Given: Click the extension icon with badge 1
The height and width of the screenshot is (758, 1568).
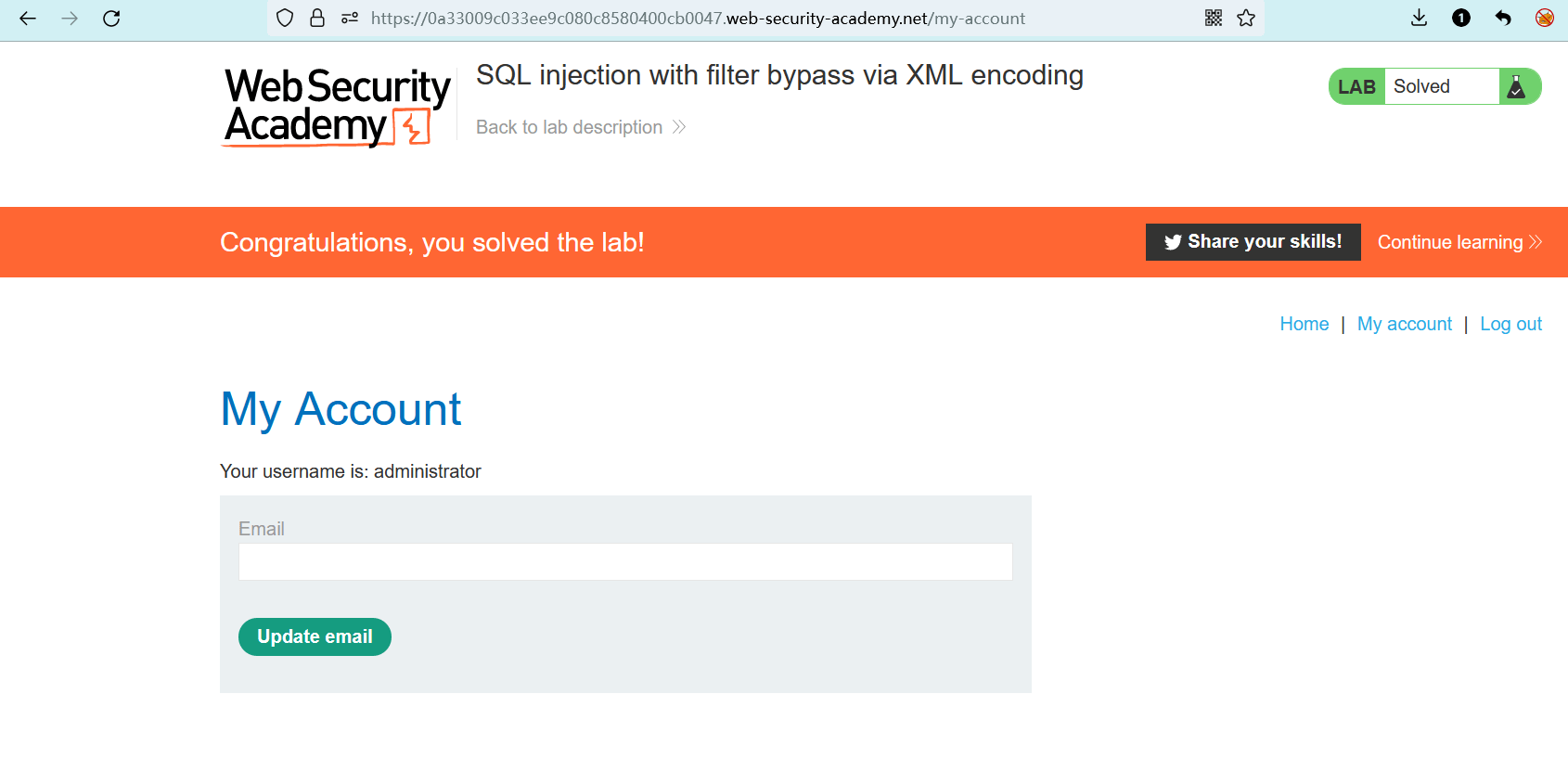Looking at the screenshot, I should [x=1461, y=19].
